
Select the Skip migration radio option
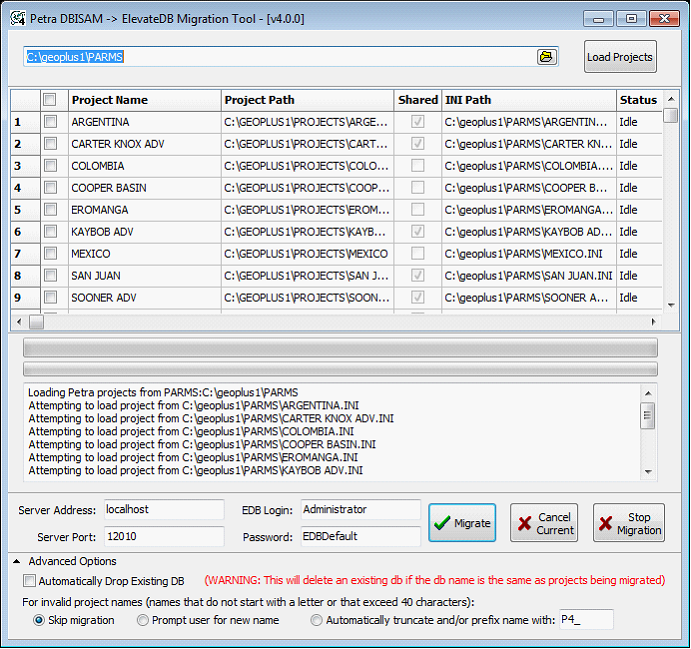click(40, 620)
